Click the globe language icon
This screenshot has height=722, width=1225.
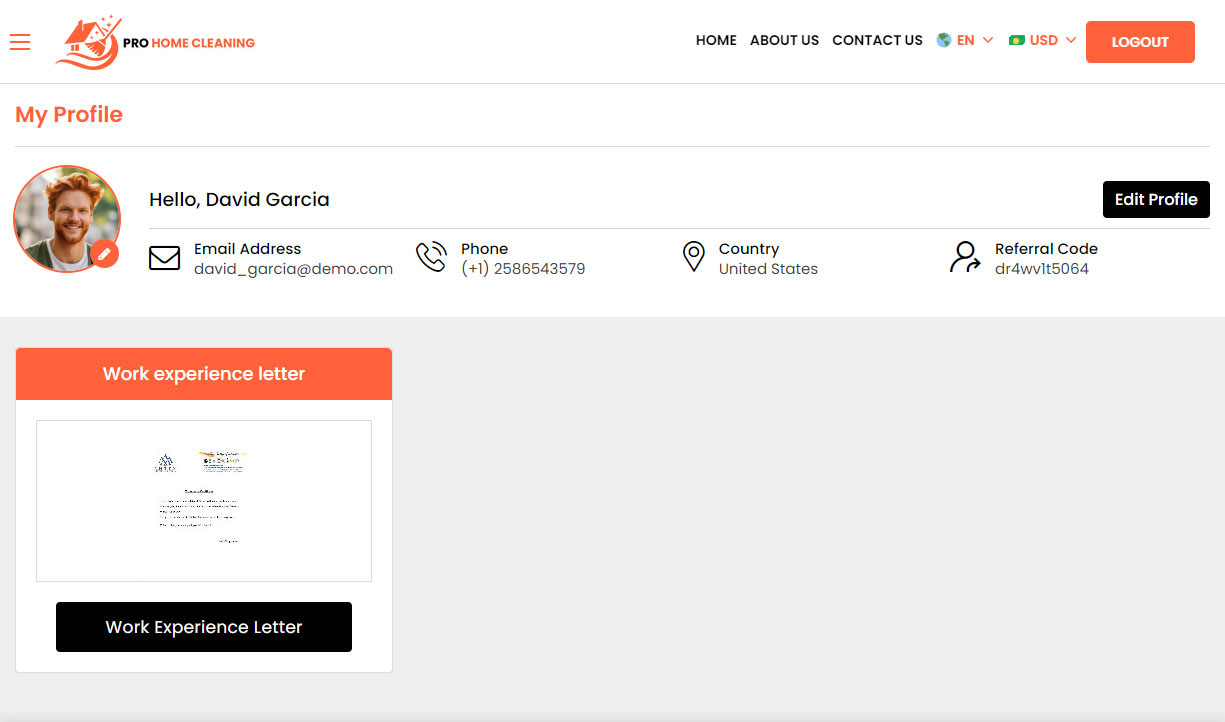(944, 40)
